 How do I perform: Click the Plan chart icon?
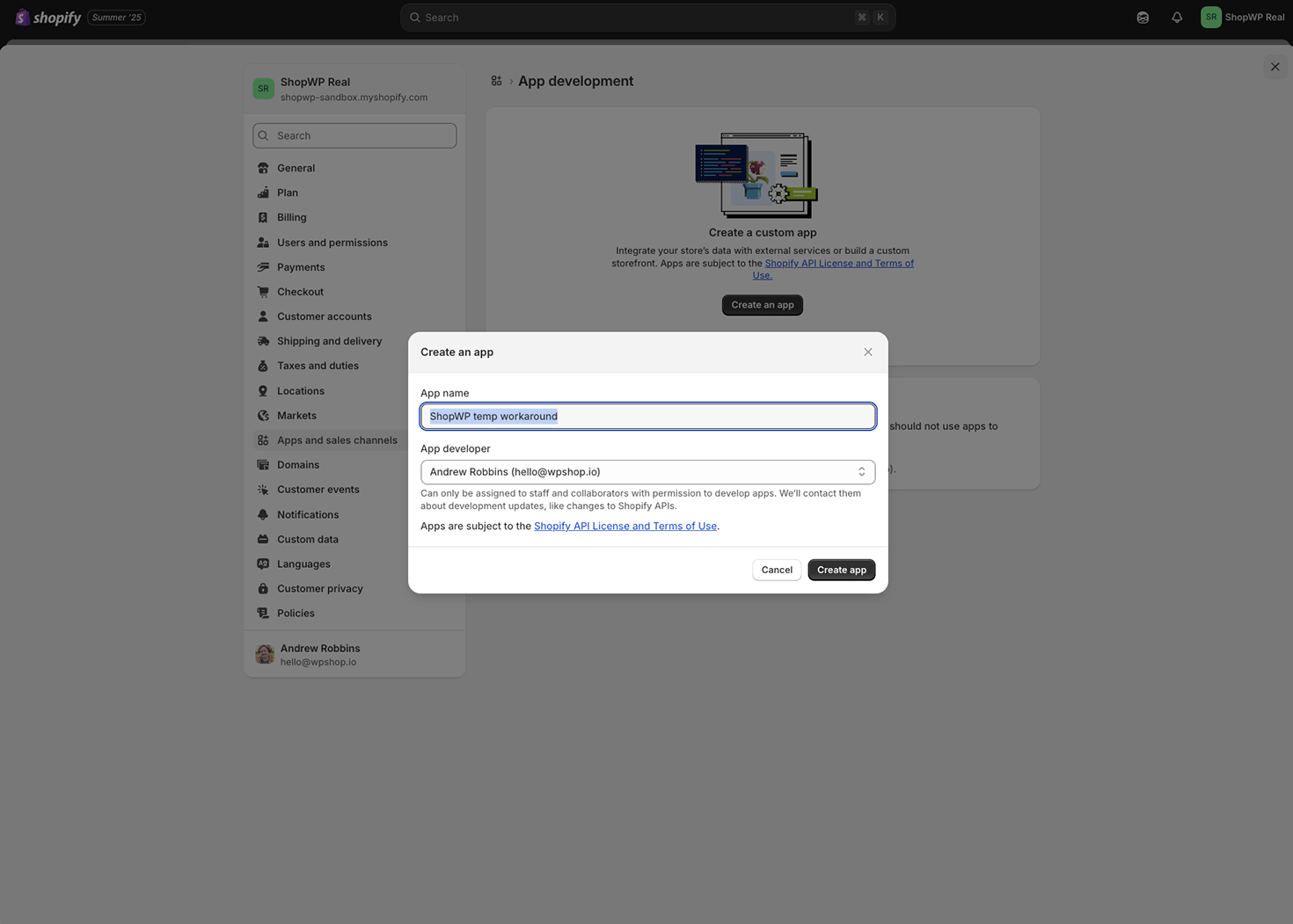263,193
